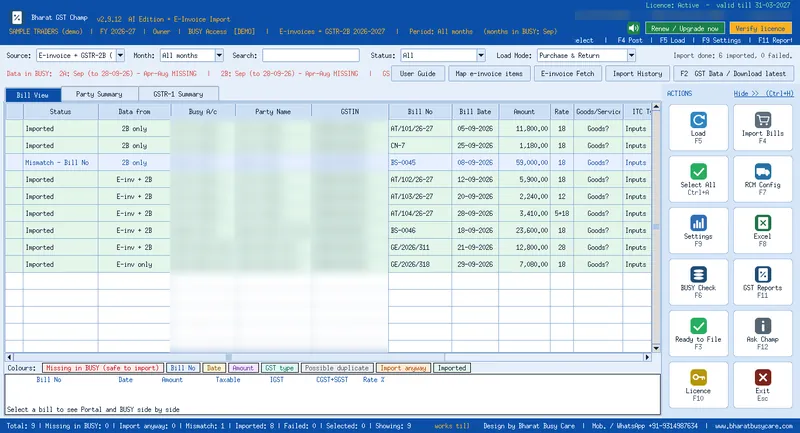Click the Exit Esc red icon
The image size is (800, 433).
(x=762, y=377)
